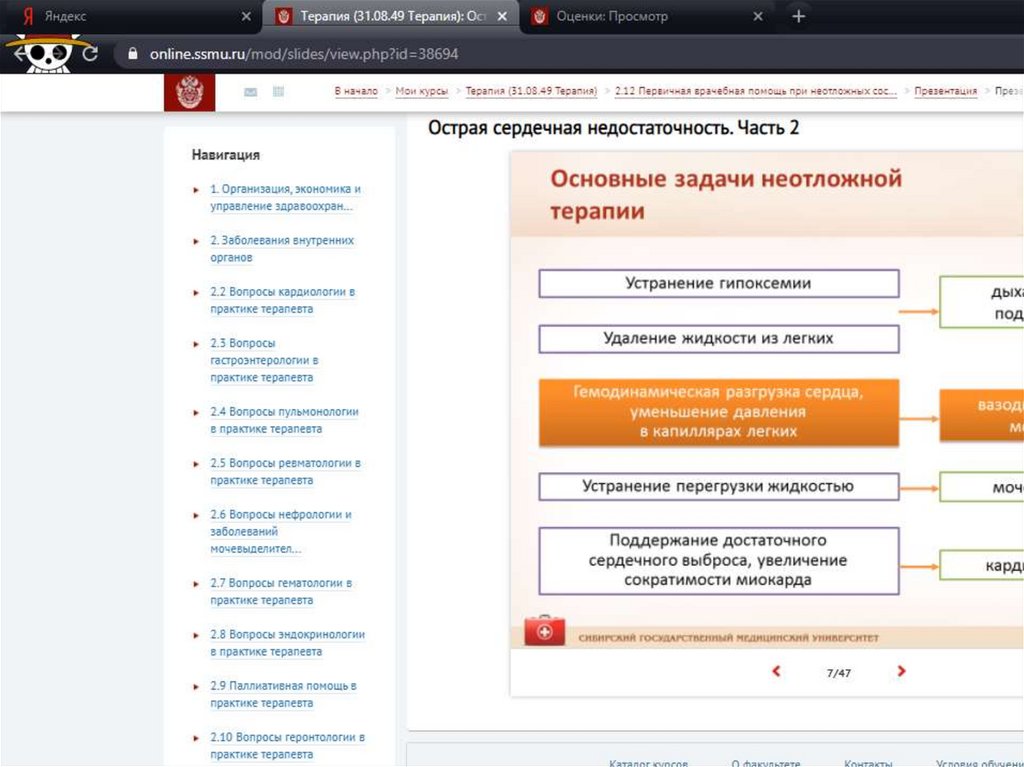Go to next slide with right arrow
Screen dimensions: 1024x767
coord(901,671)
